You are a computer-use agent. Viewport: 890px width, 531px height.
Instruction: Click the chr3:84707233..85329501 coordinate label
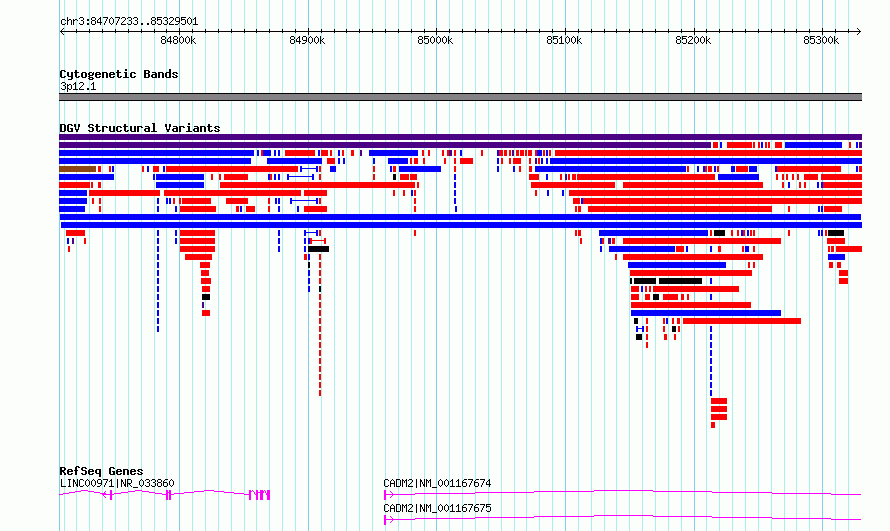pyautogui.click(x=129, y=22)
